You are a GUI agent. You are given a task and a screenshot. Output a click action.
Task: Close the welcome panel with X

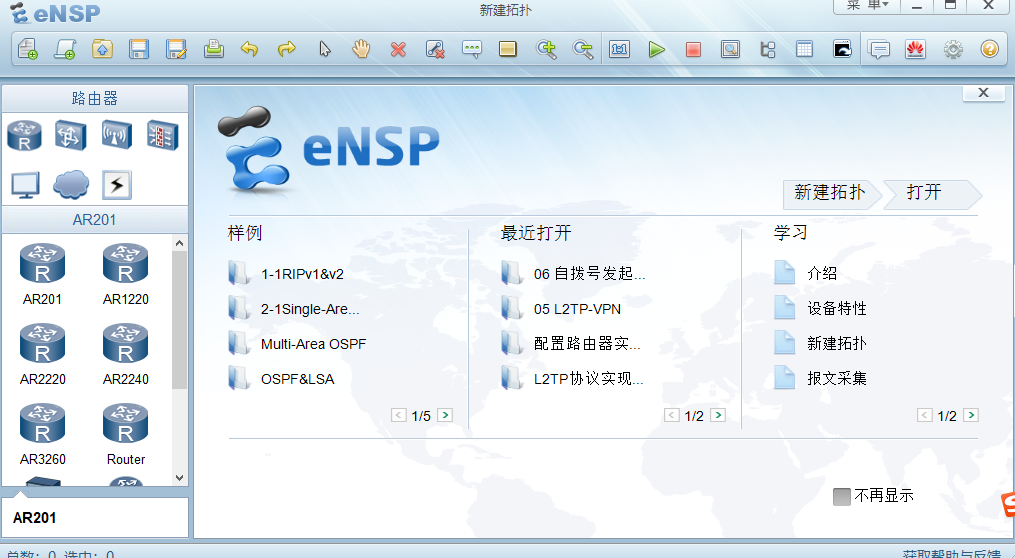pyautogui.click(x=983, y=93)
